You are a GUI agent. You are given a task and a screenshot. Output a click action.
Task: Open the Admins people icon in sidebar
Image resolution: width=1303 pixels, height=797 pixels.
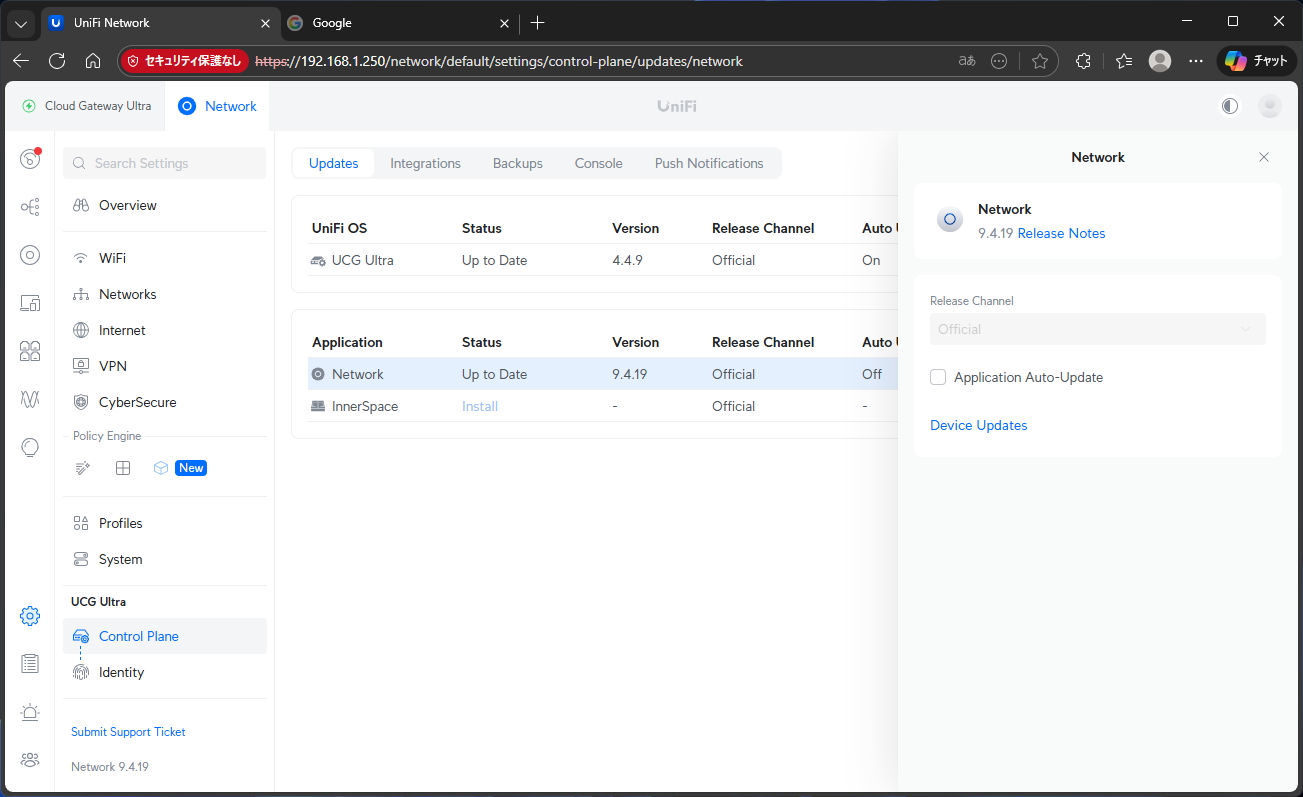pos(30,760)
